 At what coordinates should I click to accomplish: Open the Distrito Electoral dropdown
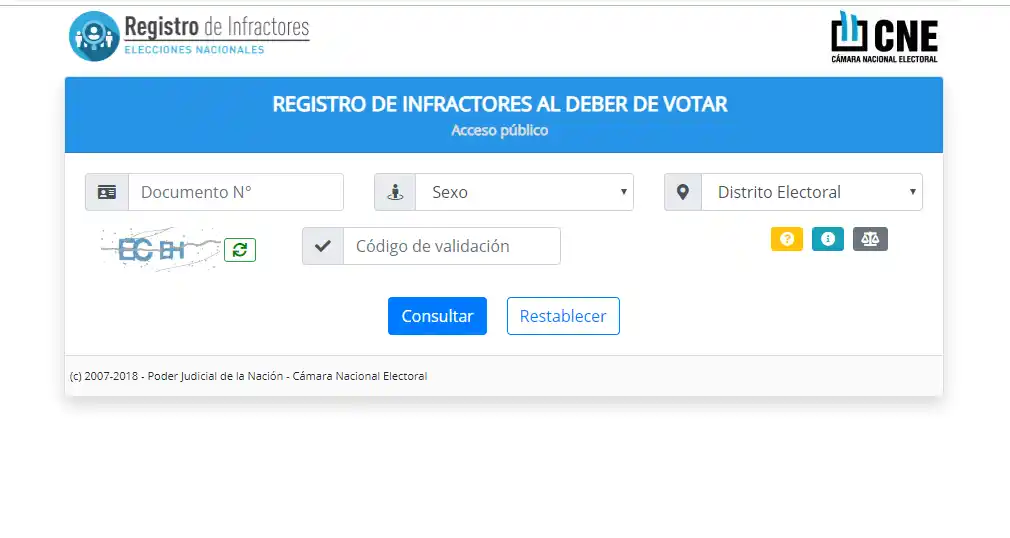(812, 192)
